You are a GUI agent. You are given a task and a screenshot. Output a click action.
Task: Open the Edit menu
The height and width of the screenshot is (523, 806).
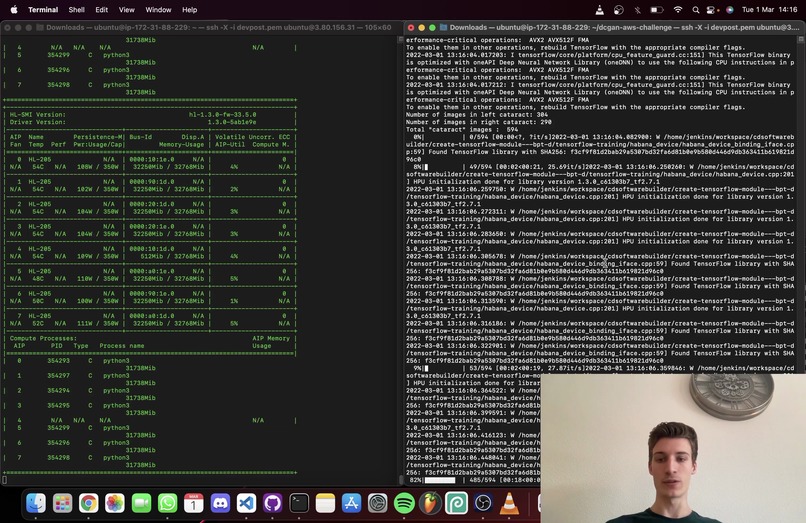pyautogui.click(x=102, y=10)
